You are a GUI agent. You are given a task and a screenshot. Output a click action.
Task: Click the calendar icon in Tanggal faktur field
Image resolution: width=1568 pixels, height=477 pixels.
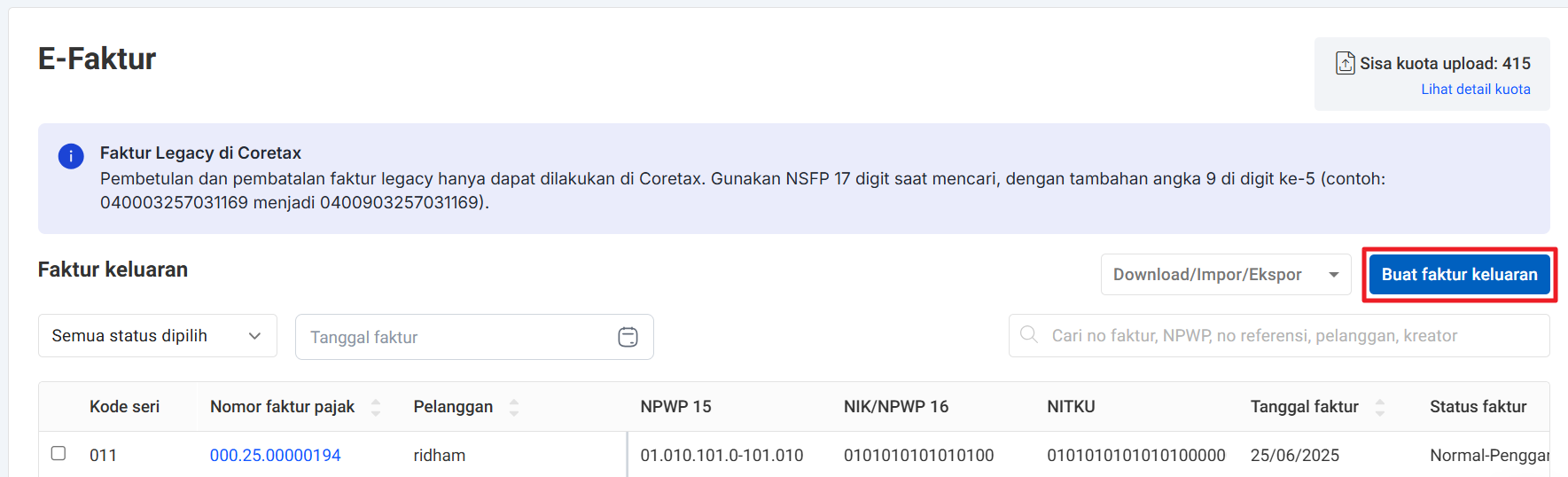628,337
